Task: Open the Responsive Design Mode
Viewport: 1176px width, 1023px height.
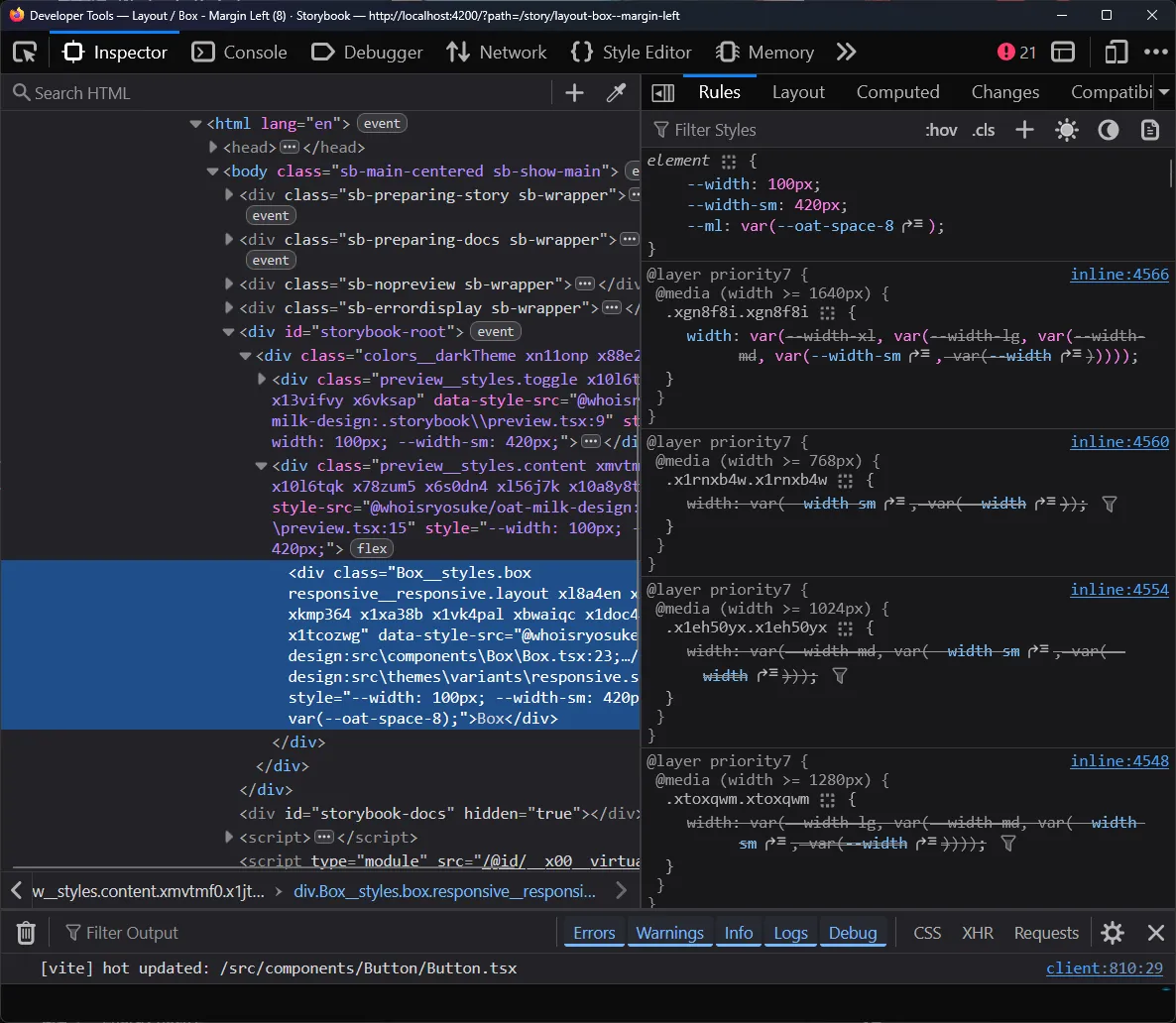Action: 1116,52
